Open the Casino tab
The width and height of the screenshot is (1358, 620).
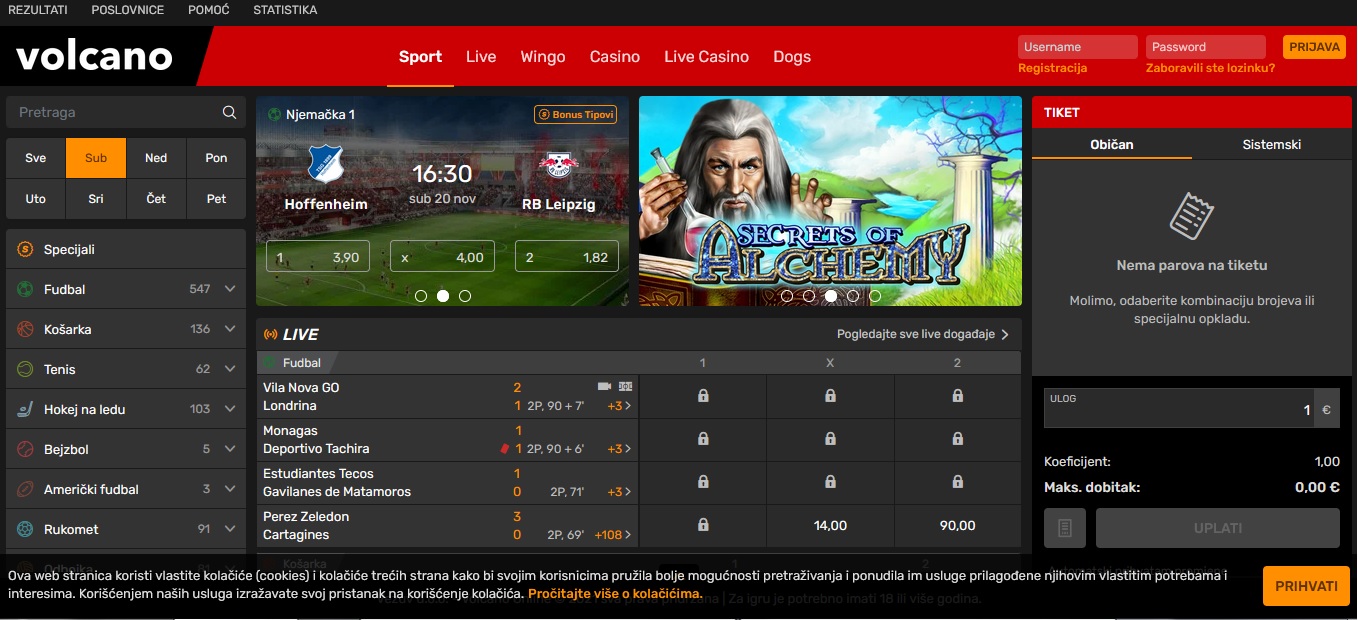point(615,57)
